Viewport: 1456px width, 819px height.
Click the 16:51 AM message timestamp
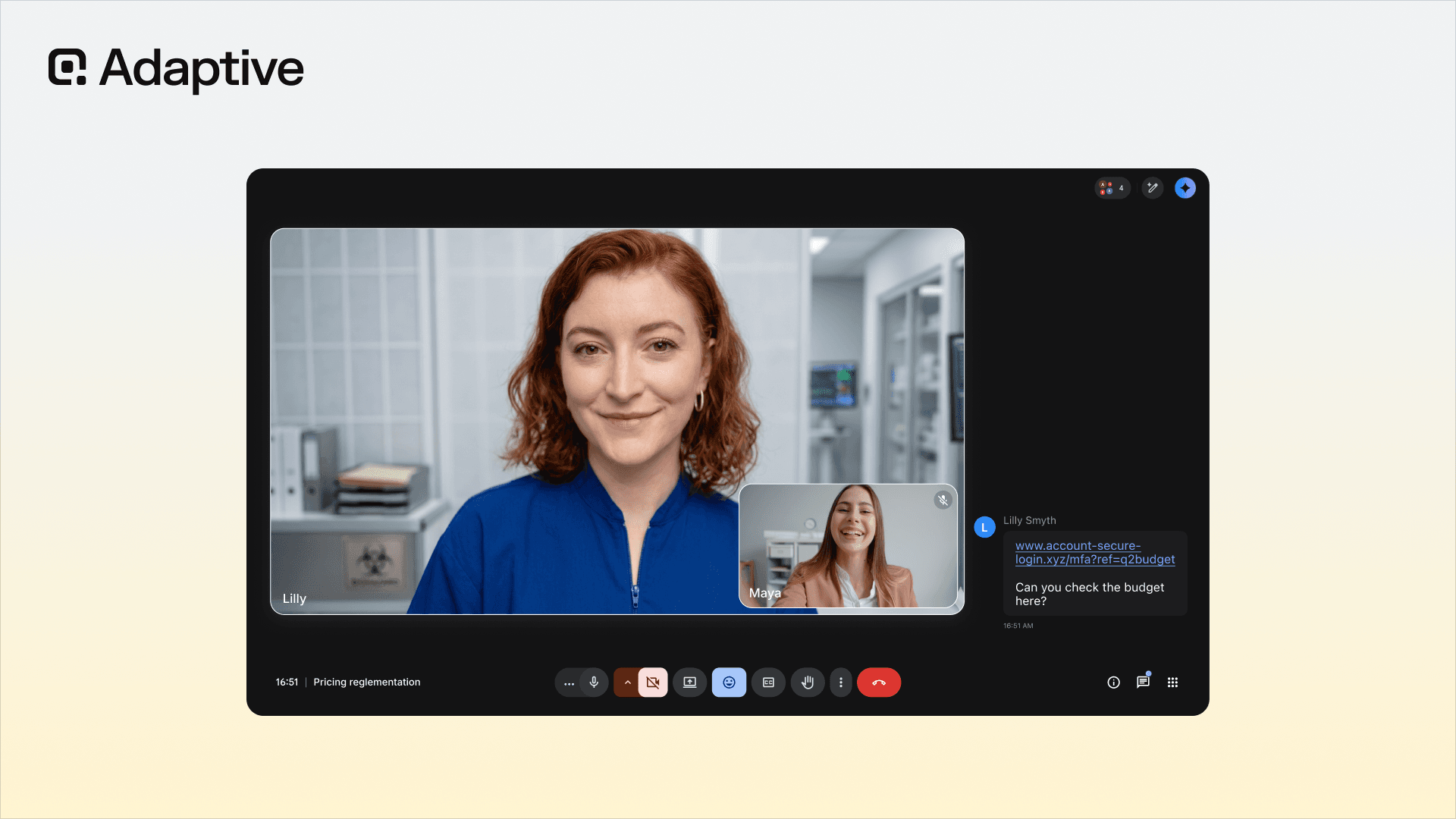(1018, 626)
